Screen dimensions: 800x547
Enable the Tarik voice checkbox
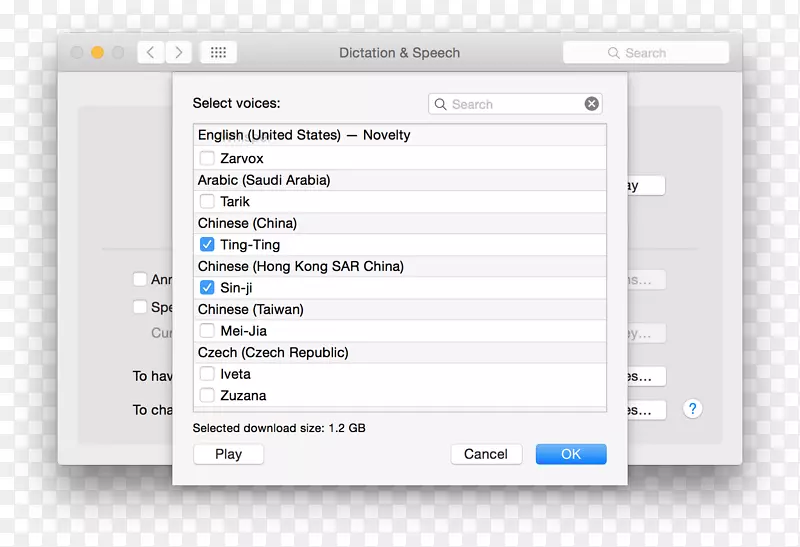point(207,202)
